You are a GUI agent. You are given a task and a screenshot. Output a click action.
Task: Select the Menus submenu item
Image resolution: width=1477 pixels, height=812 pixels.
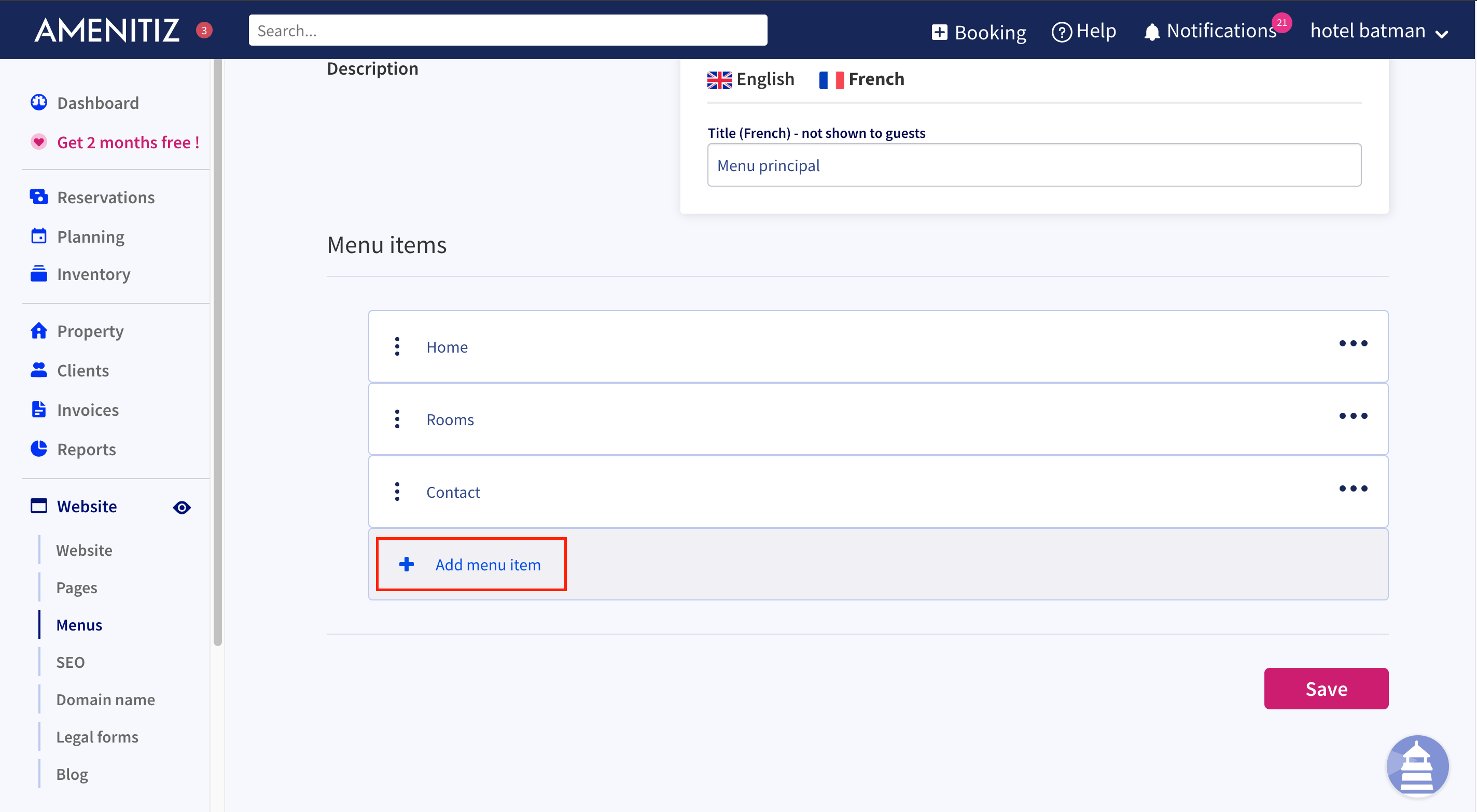[x=79, y=624]
